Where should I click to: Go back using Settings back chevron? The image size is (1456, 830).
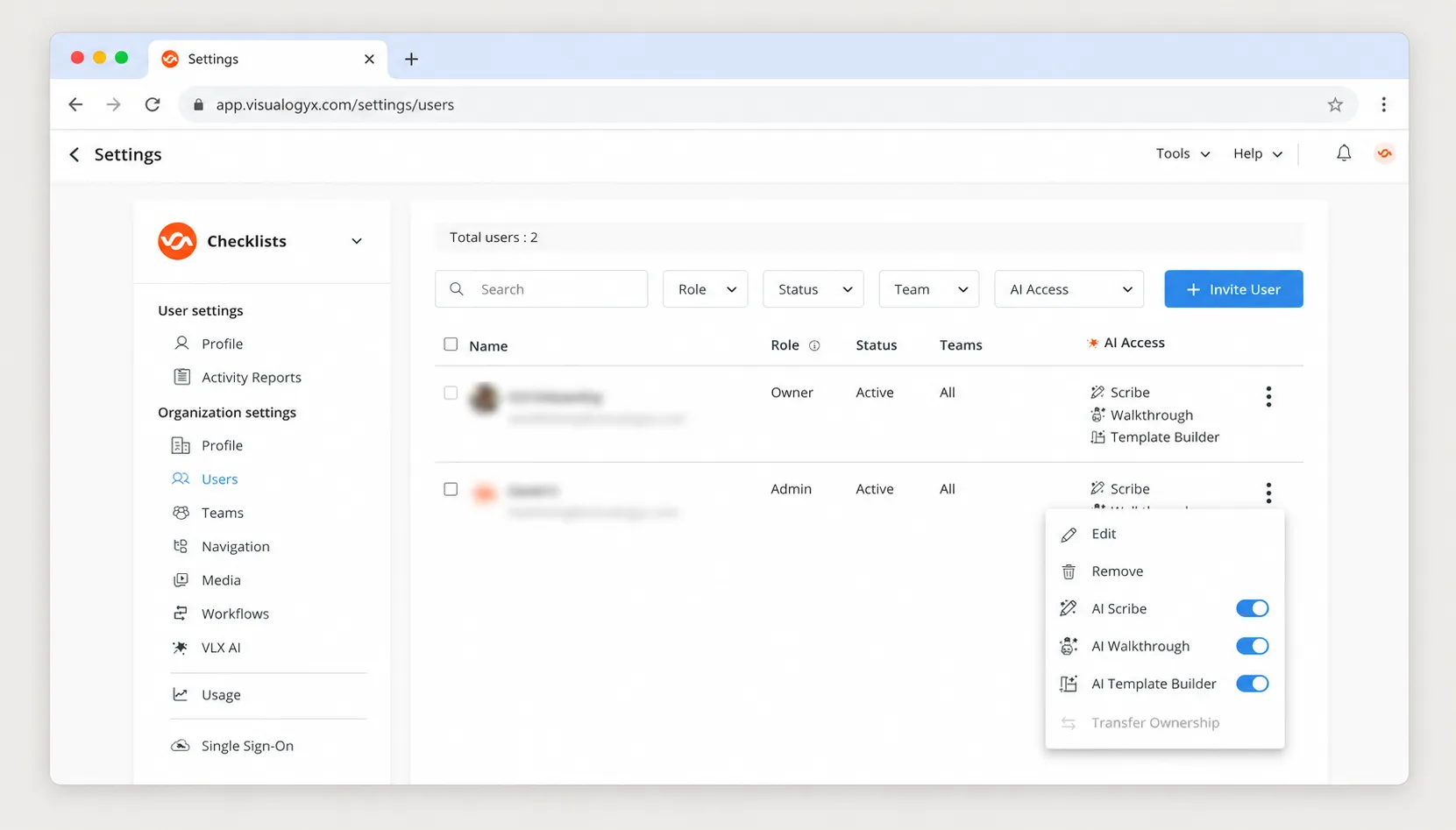click(75, 154)
